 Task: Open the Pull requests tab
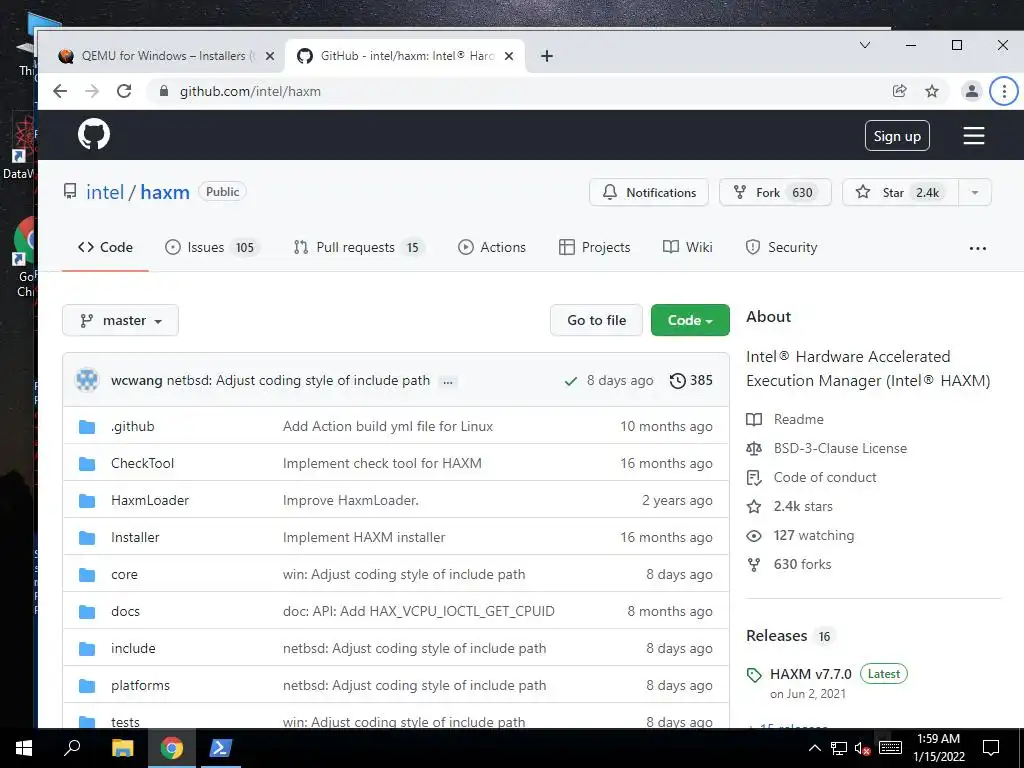coord(359,248)
